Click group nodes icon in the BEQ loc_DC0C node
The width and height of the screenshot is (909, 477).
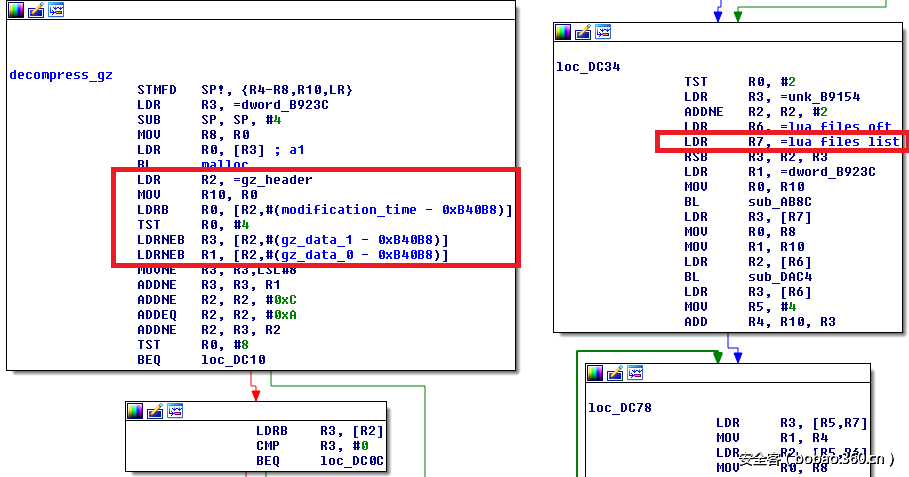174,411
